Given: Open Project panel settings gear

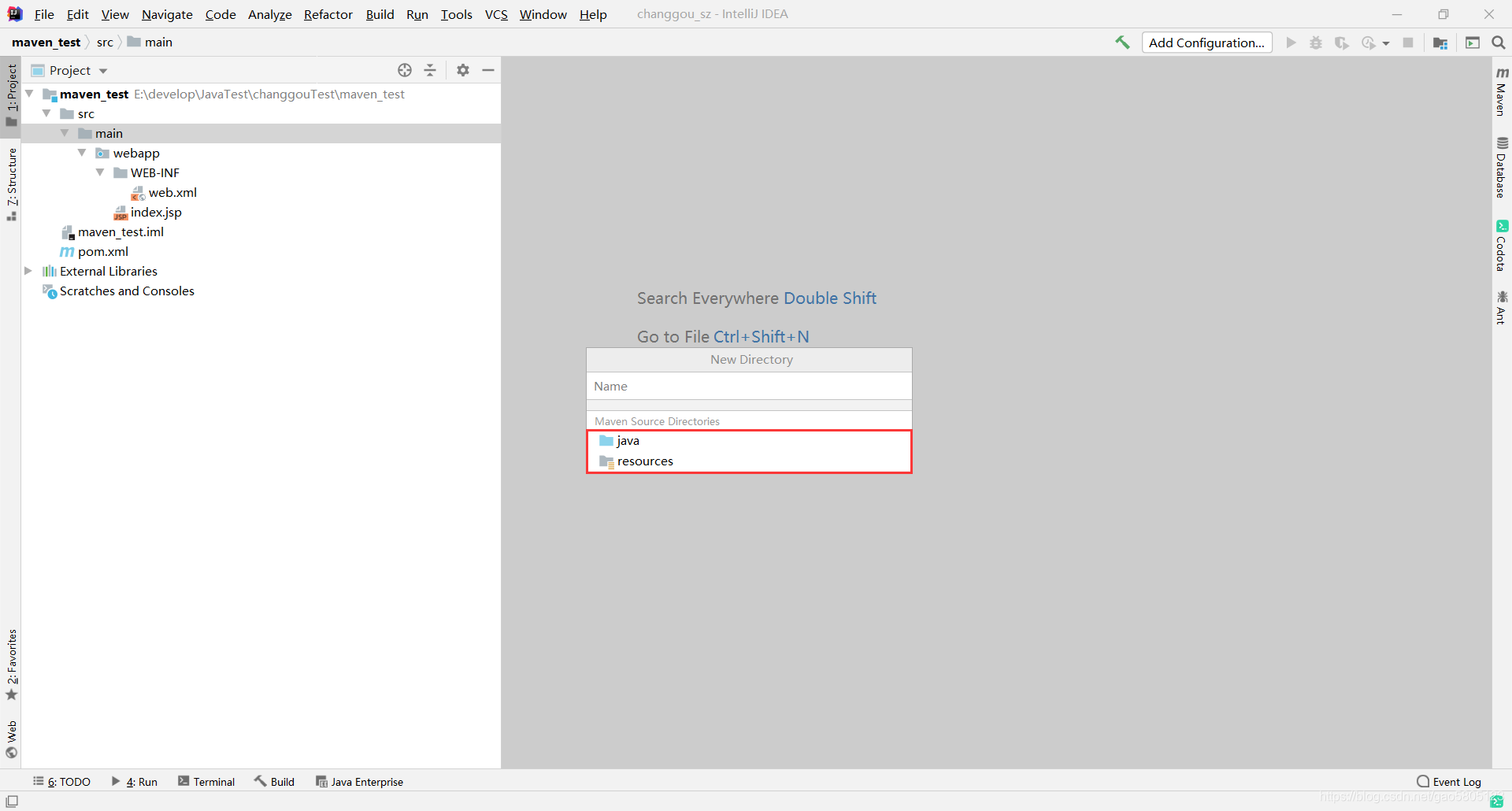Looking at the screenshot, I should tap(463, 70).
